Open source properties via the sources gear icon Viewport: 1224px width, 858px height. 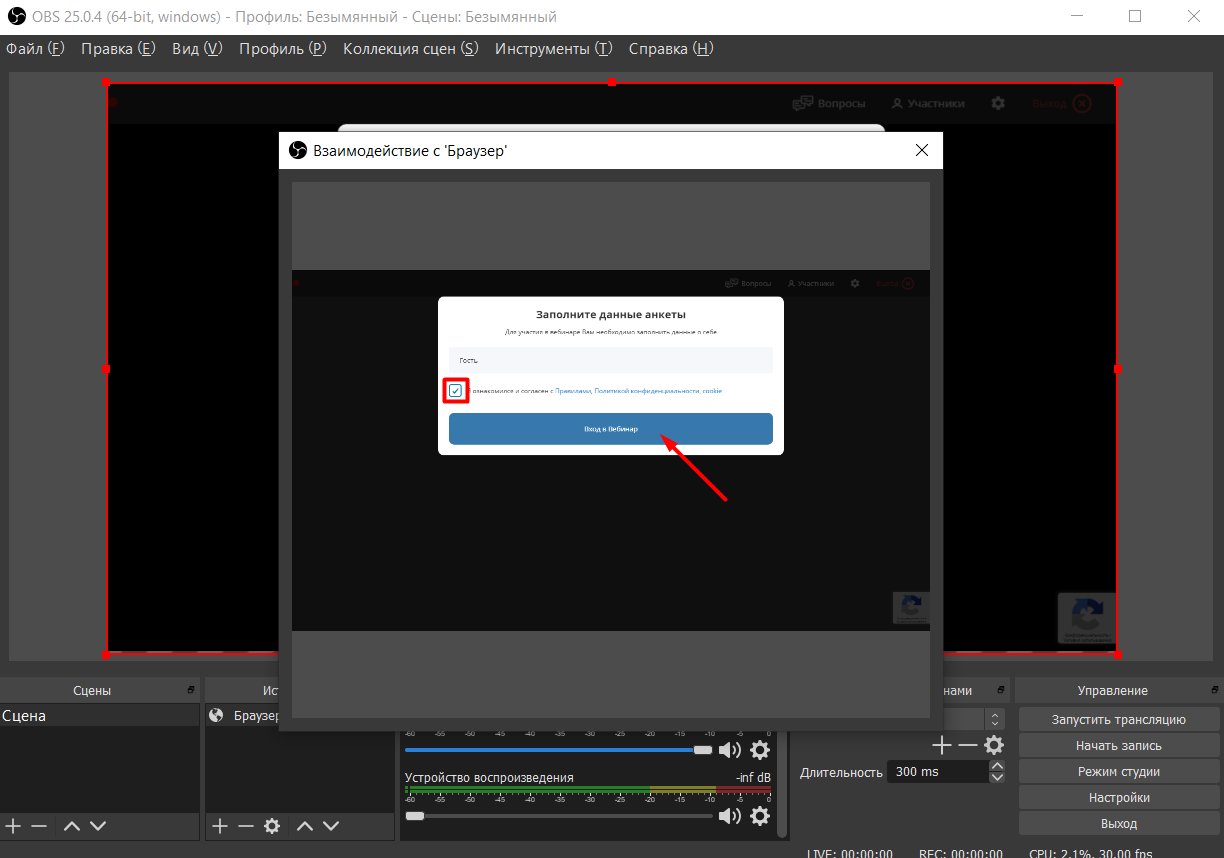click(272, 826)
